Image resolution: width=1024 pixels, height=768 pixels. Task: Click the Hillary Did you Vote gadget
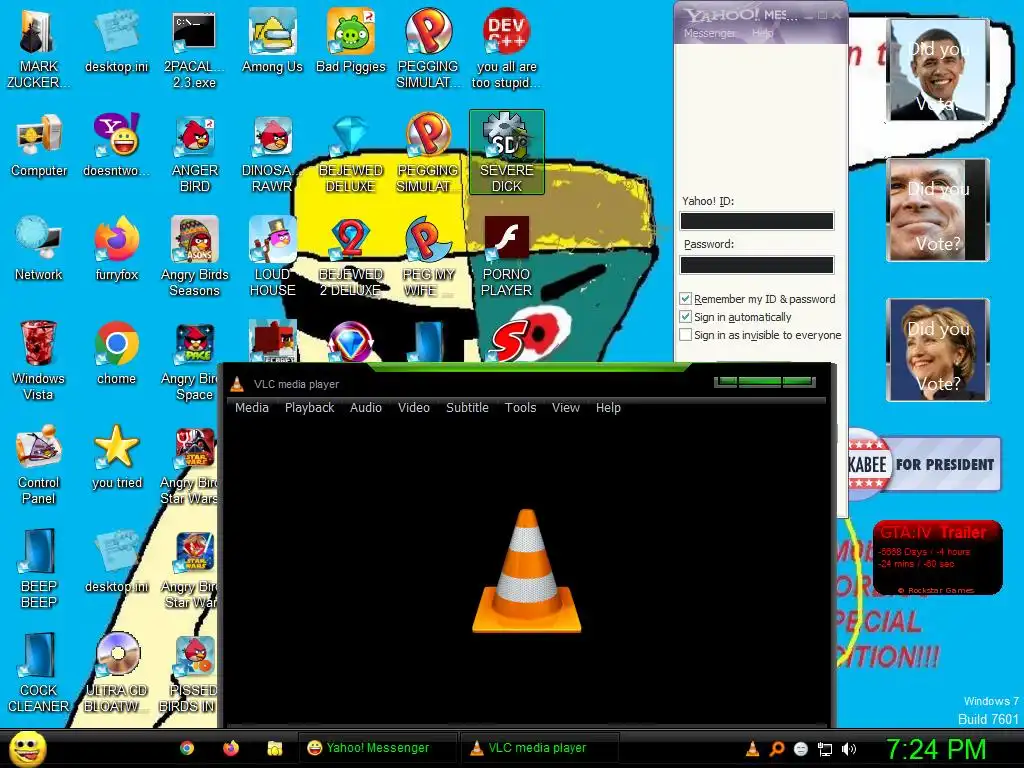click(937, 349)
